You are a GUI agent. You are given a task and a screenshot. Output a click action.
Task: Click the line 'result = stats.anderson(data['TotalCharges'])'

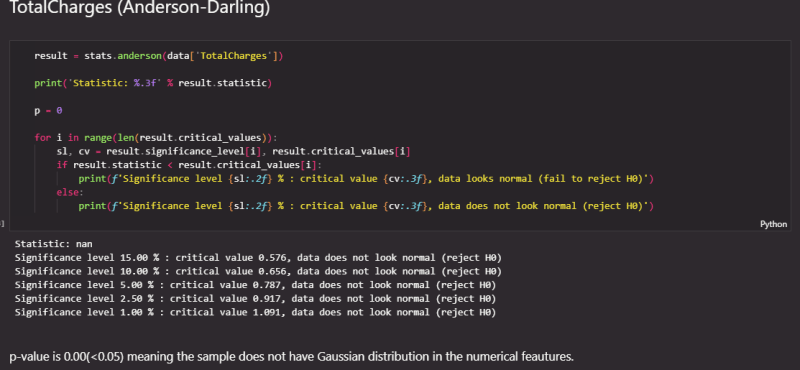(x=159, y=56)
